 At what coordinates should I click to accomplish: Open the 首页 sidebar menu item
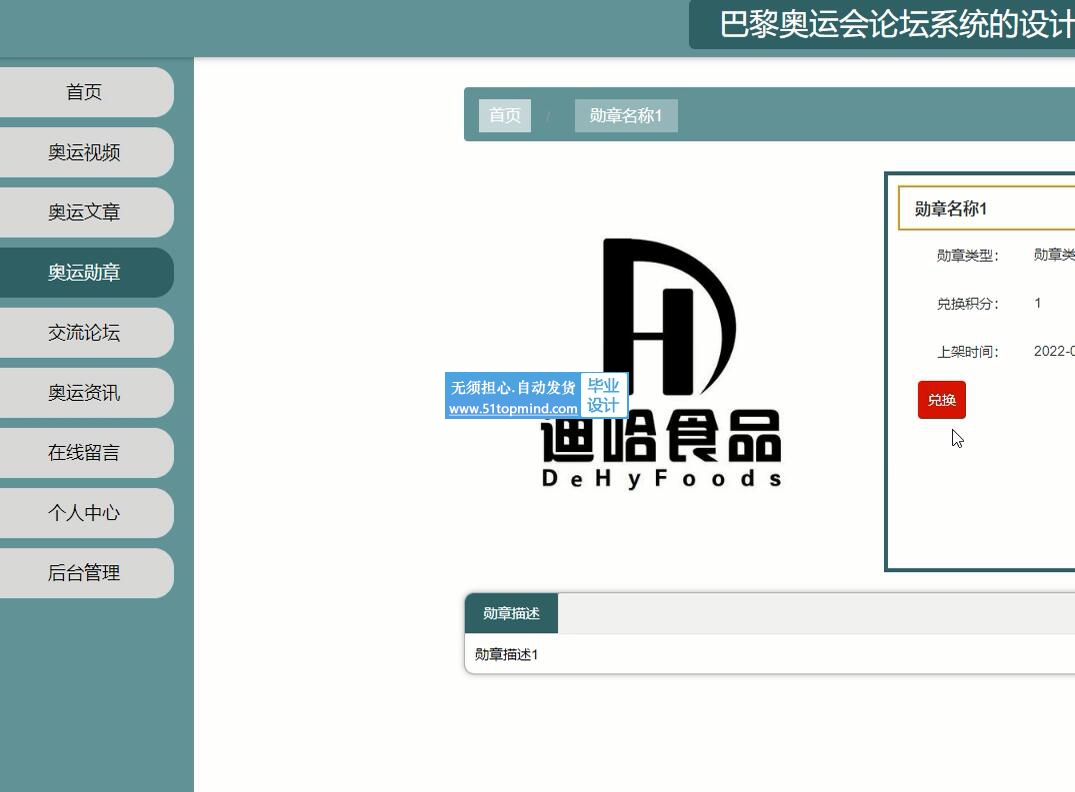point(84,92)
